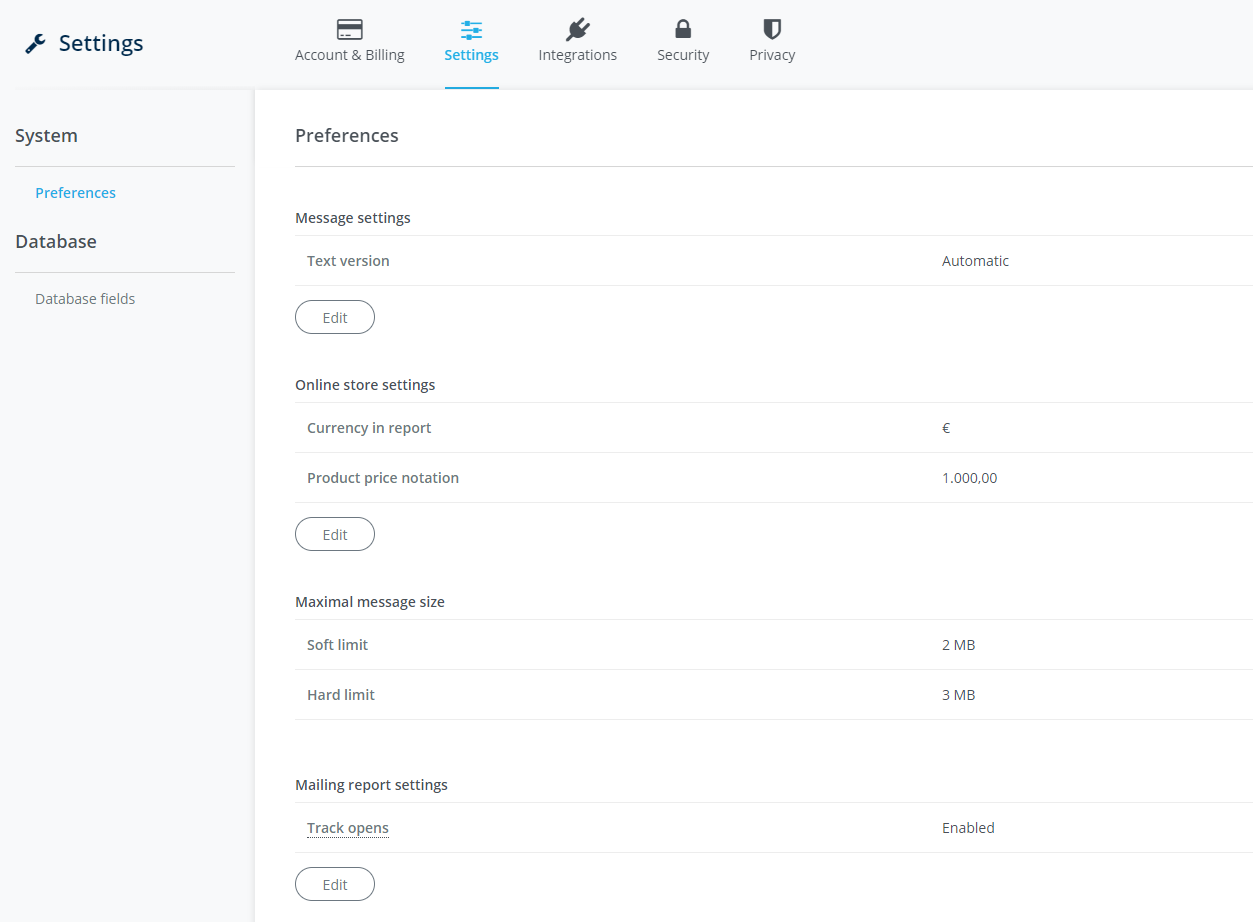Click the Product price notation label

point(383,477)
